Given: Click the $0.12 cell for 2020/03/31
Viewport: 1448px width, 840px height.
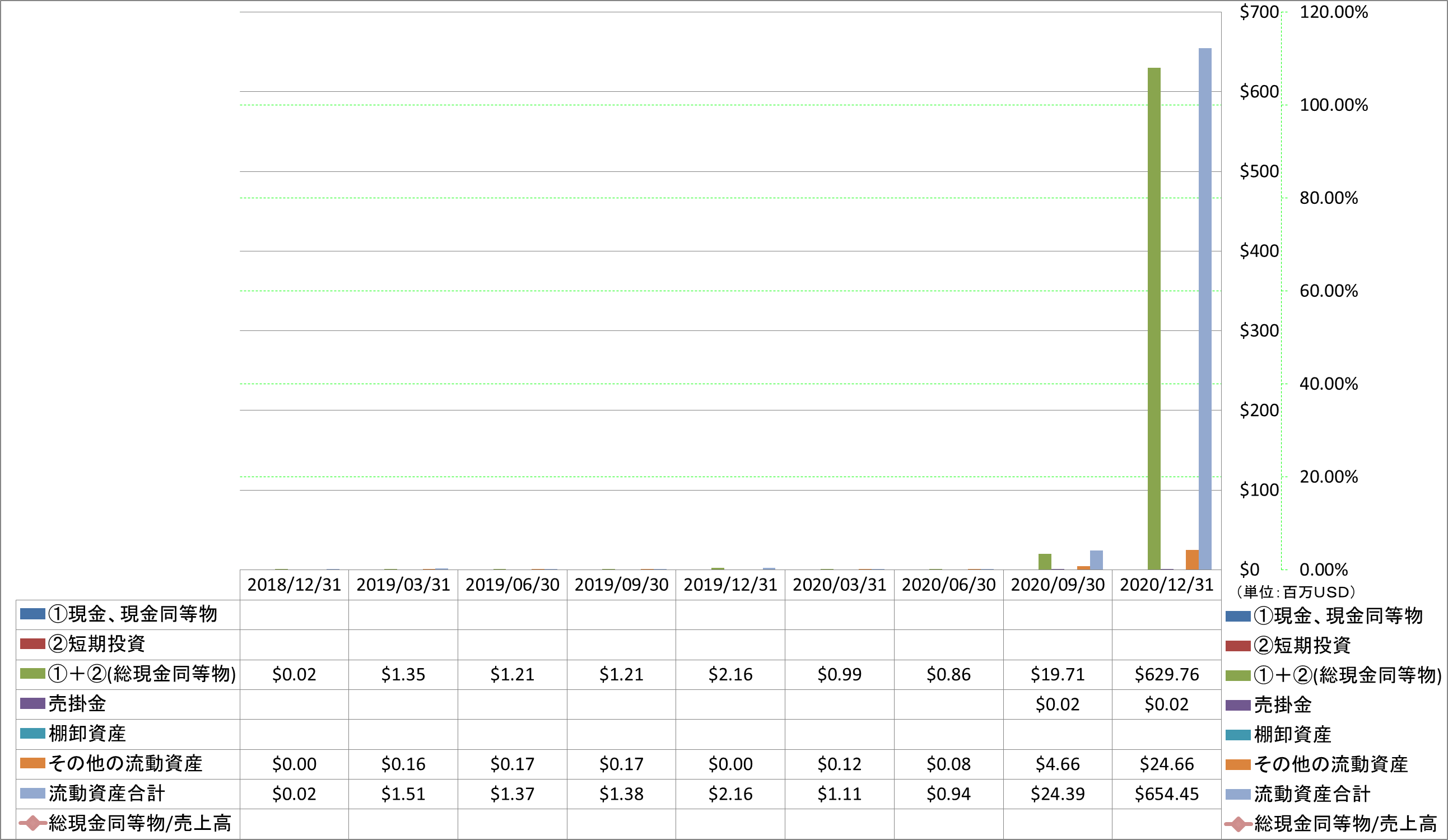Looking at the screenshot, I should (x=840, y=764).
